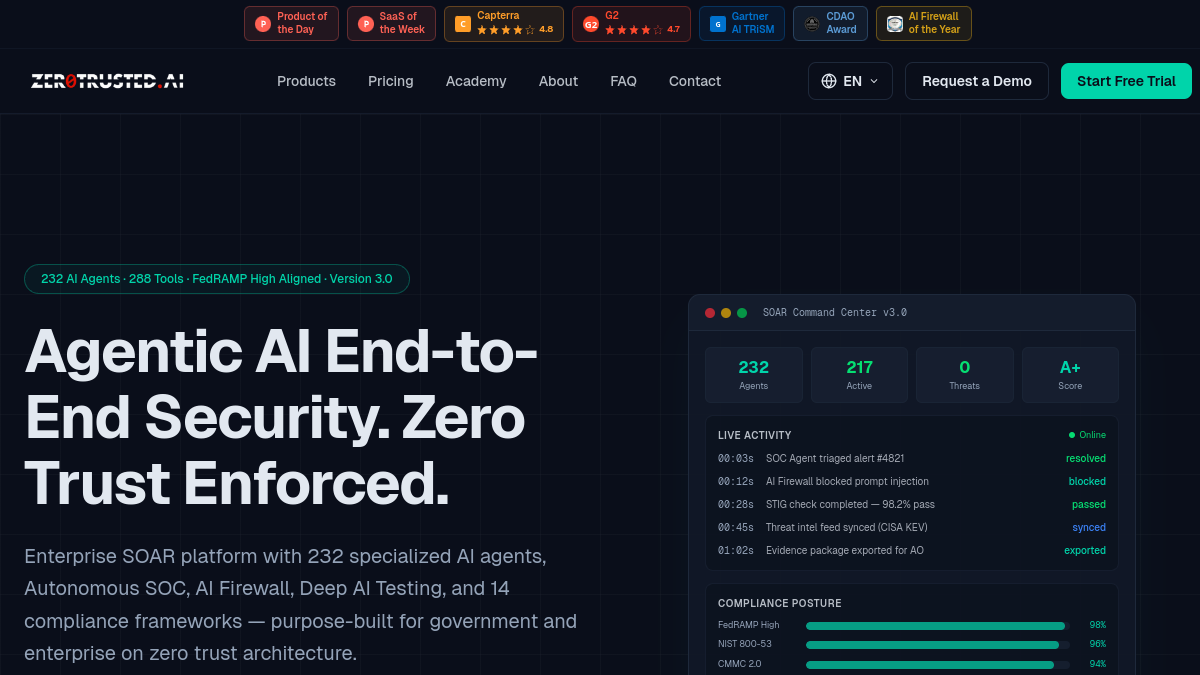Image resolution: width=1200 pixels, height=675 pixels.
Task: Click the 98% FedRAMP High value
Action: click(1098, 625)
